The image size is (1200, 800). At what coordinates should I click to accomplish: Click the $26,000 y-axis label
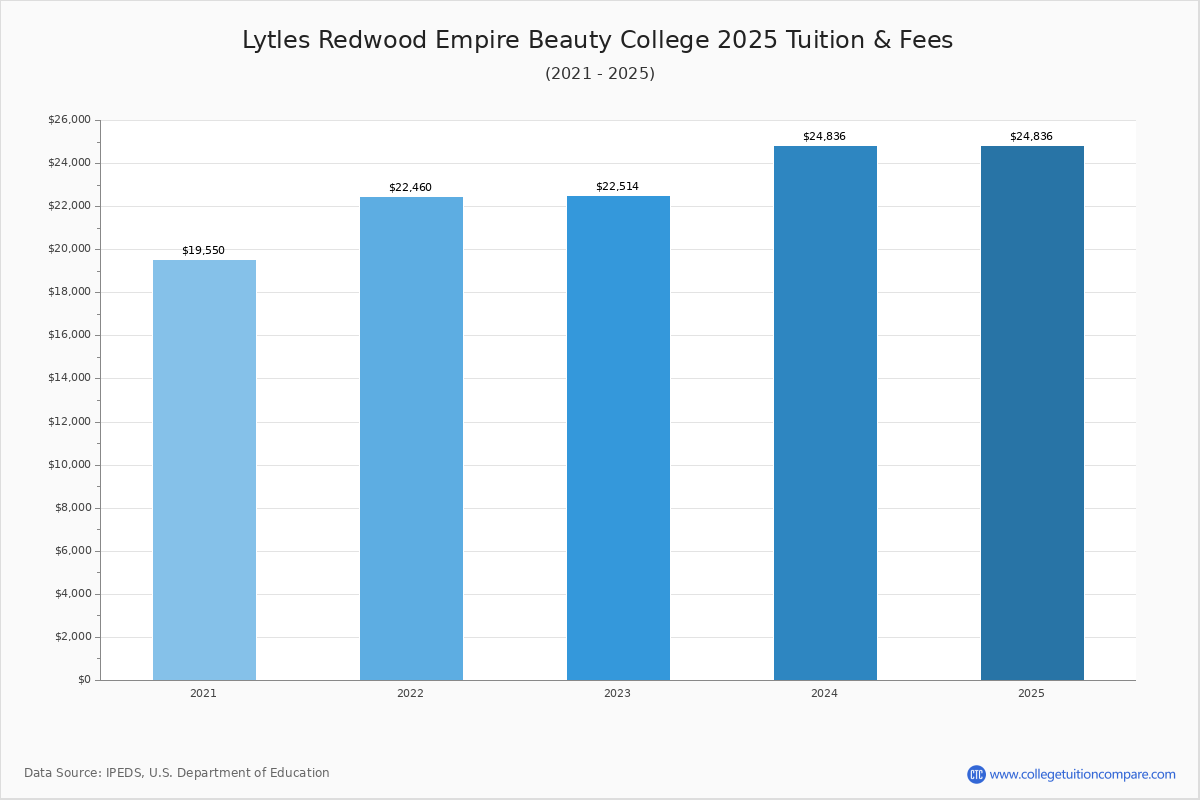click(x=69, y=120)
